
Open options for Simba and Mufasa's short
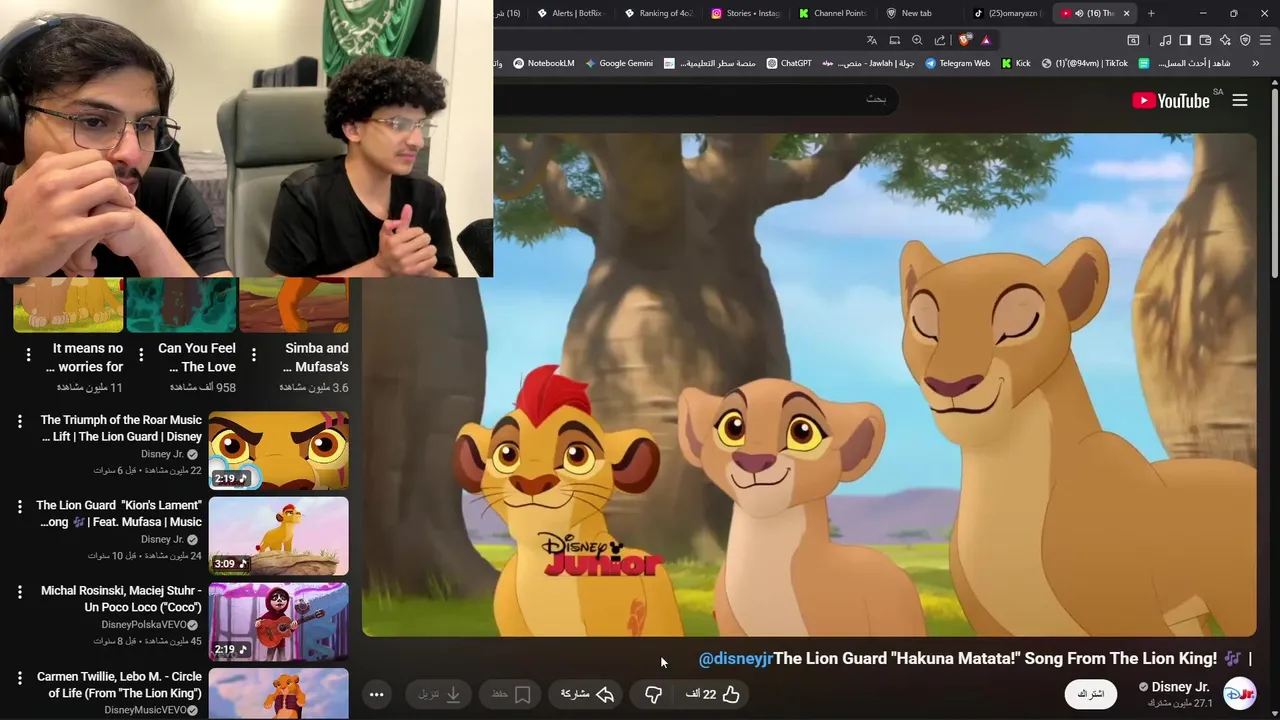point(254,354)
